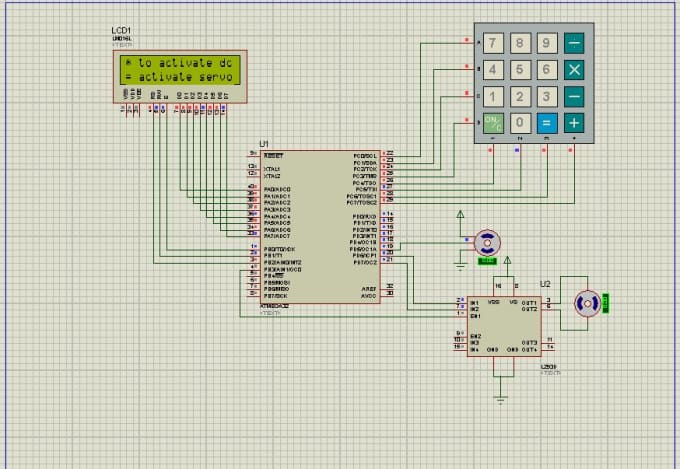680x469 pixels.
Task: Click the AVCC pin label on U1
Action: point(369,296)
